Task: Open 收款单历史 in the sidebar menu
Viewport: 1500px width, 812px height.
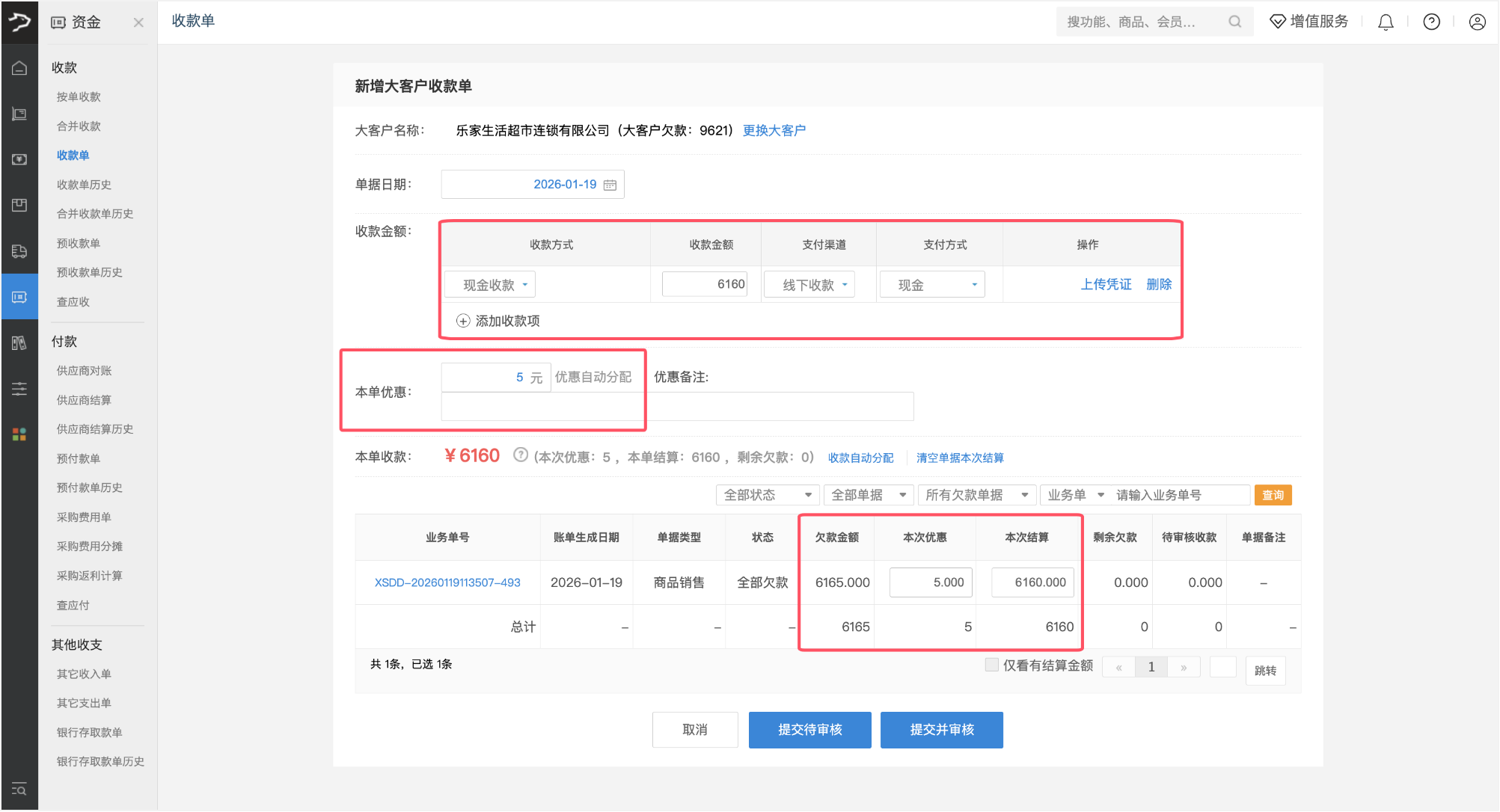Action: [x=84, y=185]
